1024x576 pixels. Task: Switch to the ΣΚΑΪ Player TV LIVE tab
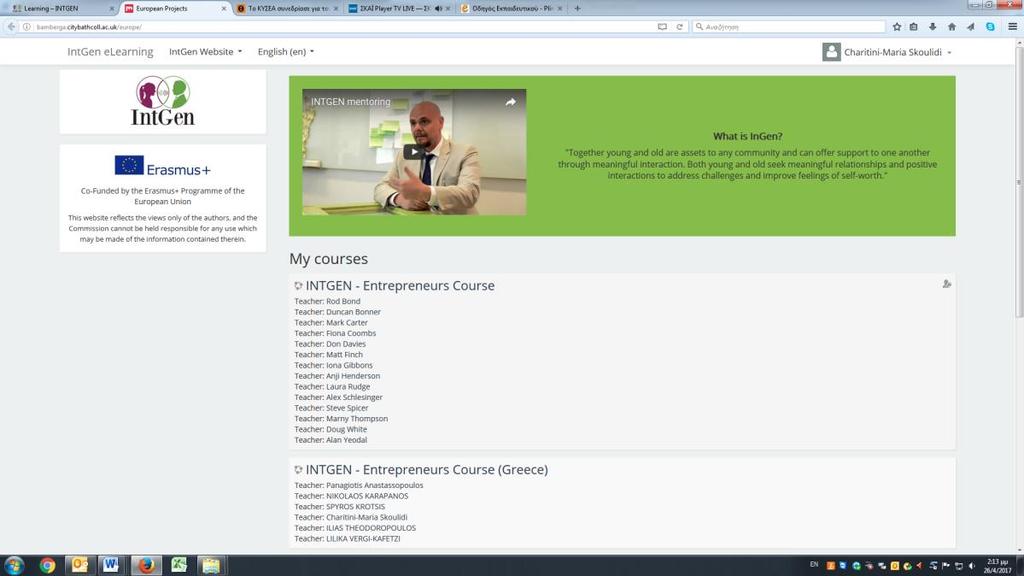point(400,8)
